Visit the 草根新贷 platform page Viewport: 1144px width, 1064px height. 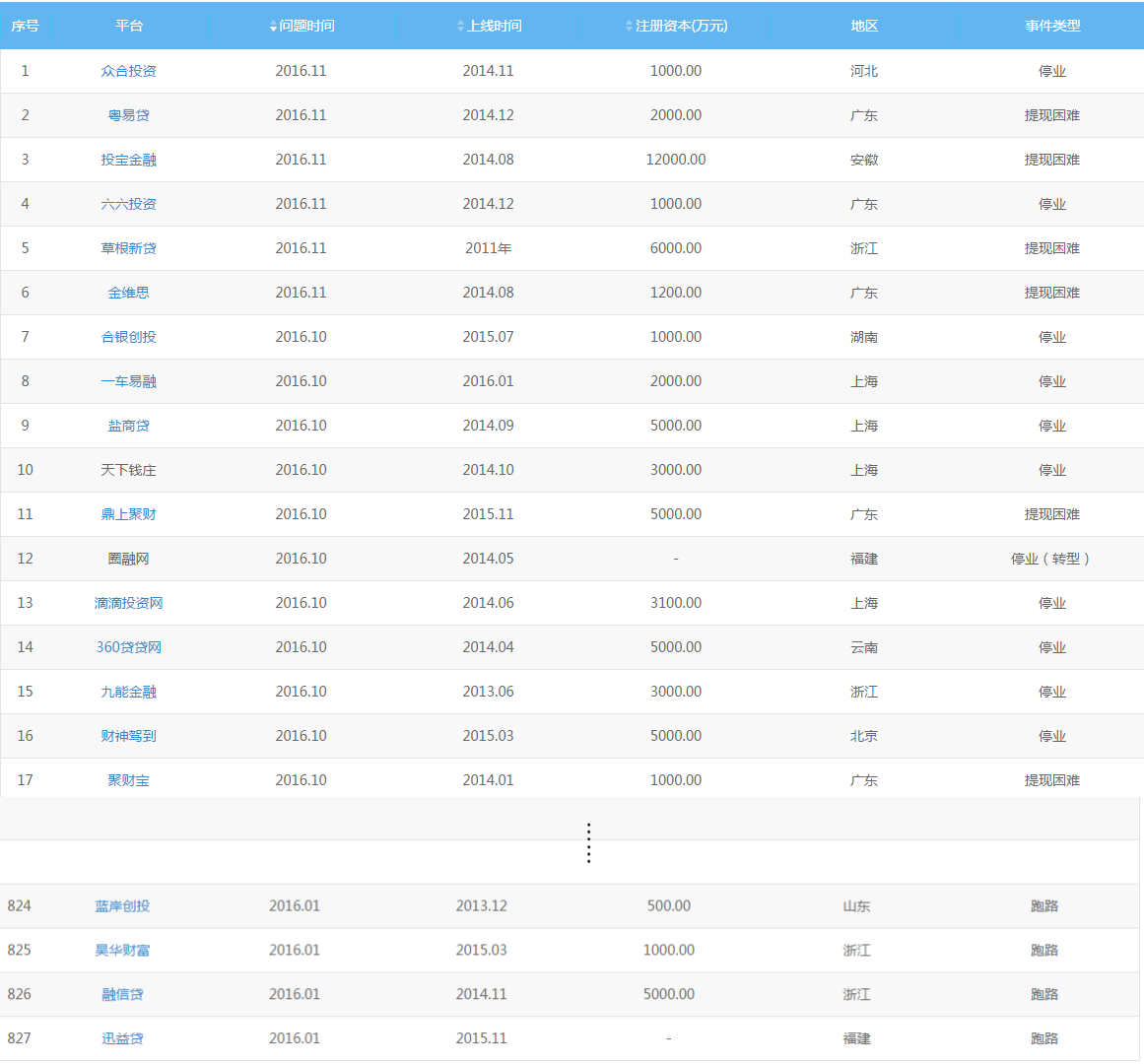tap(128, 248)
